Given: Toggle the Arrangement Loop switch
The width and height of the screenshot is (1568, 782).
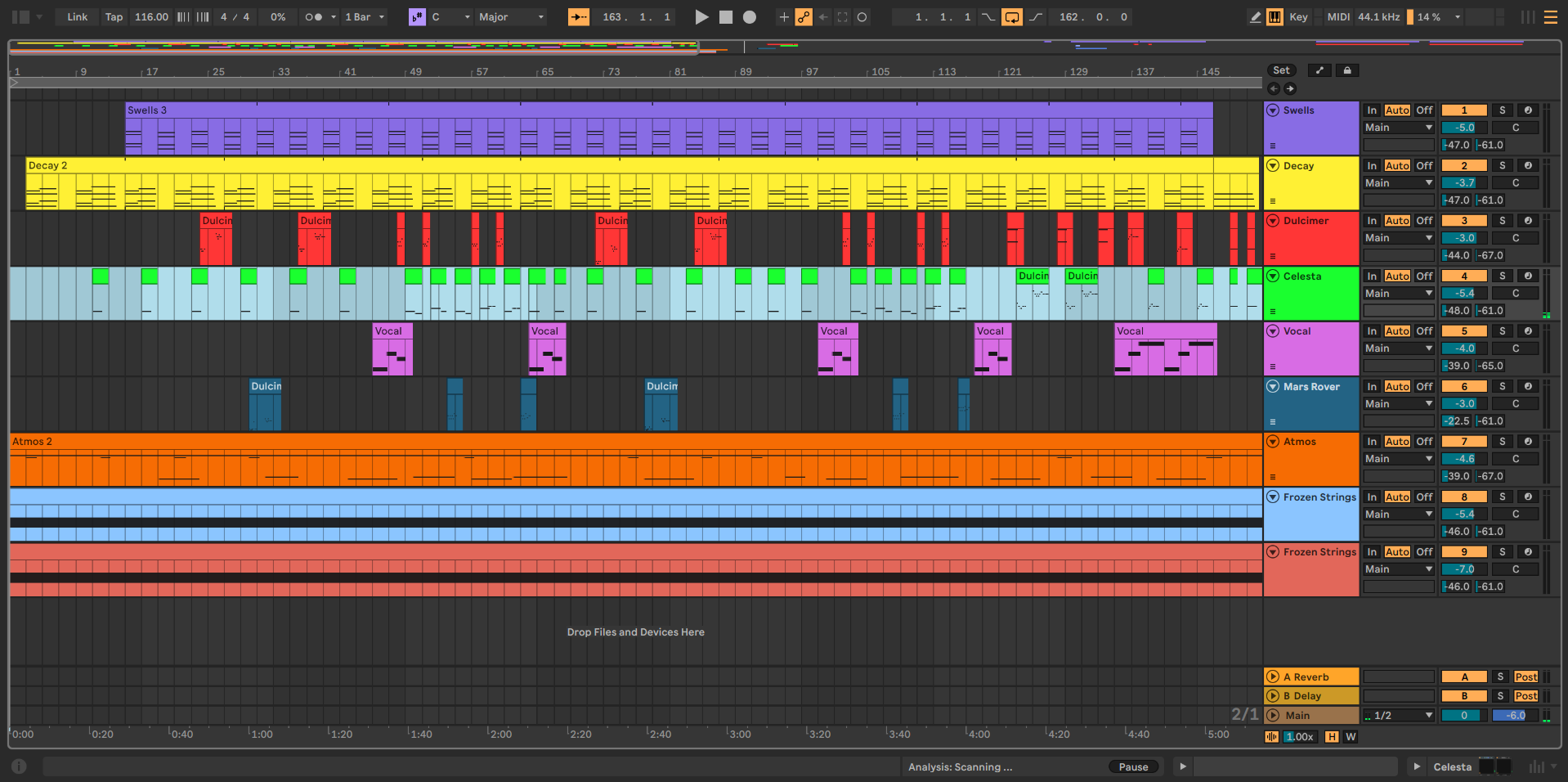Looking at the screenshot, I should (1012, 17).
